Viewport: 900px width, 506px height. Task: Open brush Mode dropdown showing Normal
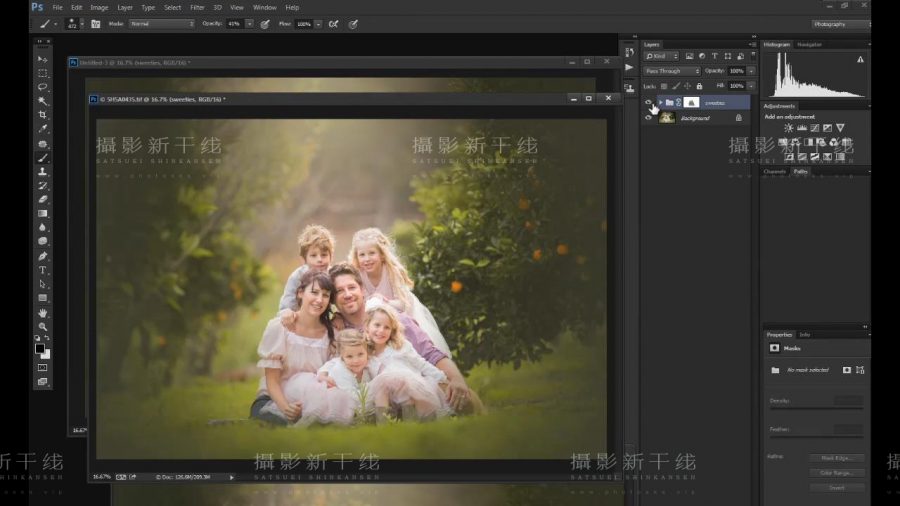(x=162, y=24)
